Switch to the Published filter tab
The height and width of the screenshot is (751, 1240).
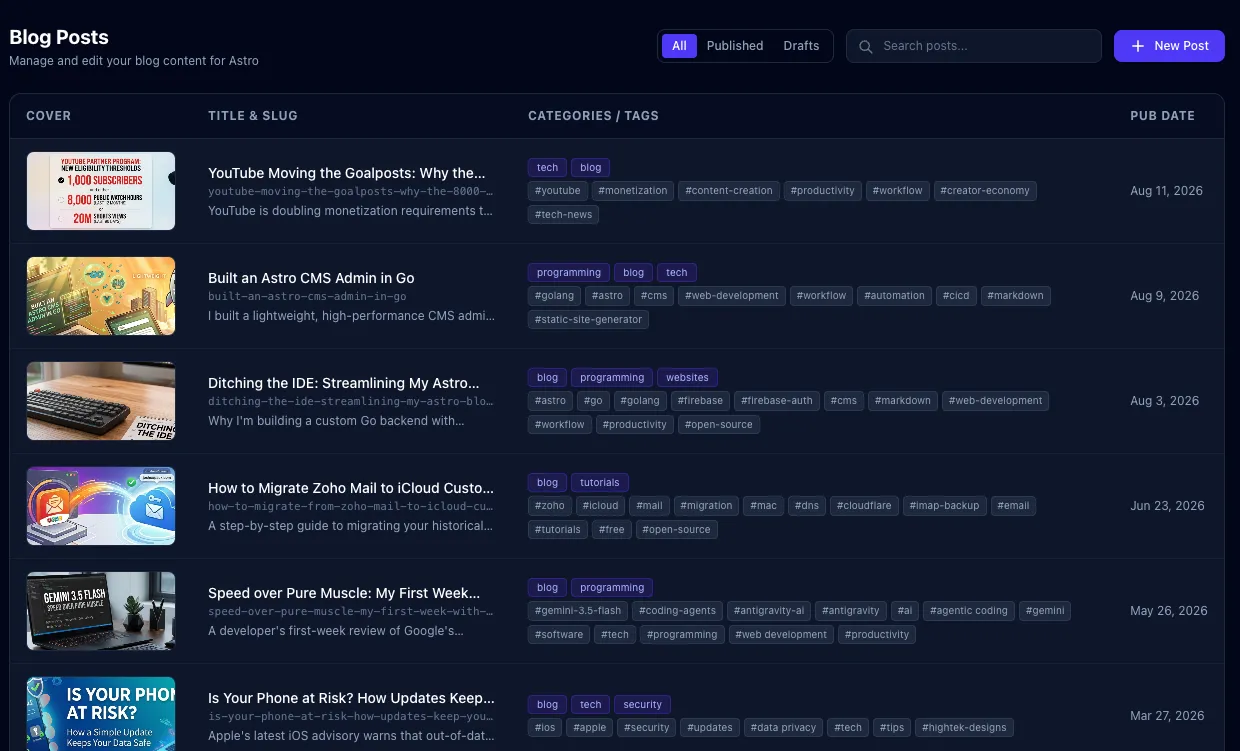tap(735, 46)
